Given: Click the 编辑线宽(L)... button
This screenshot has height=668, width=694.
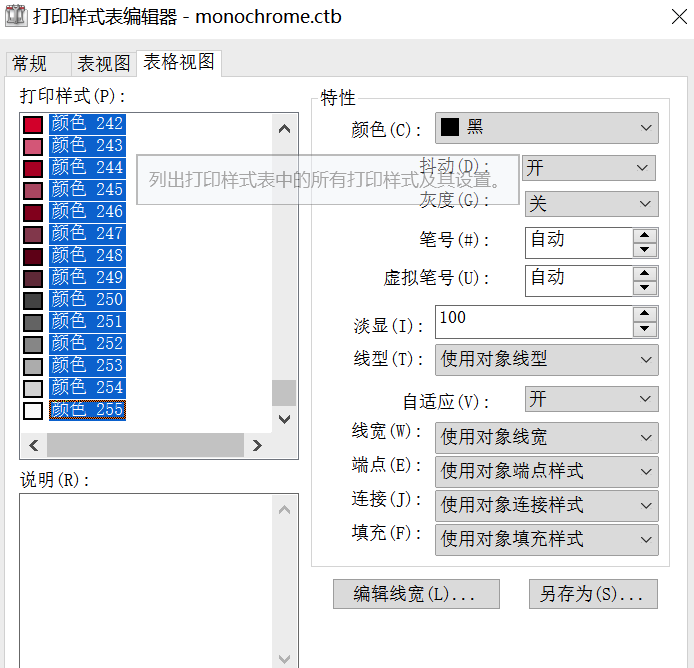Looking at the screenshot, I should (416, 594).
